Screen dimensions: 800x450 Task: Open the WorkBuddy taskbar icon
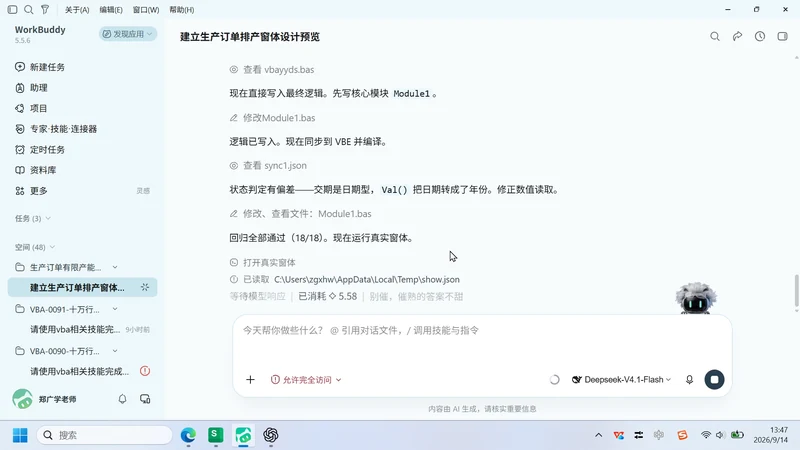[243, 435]
